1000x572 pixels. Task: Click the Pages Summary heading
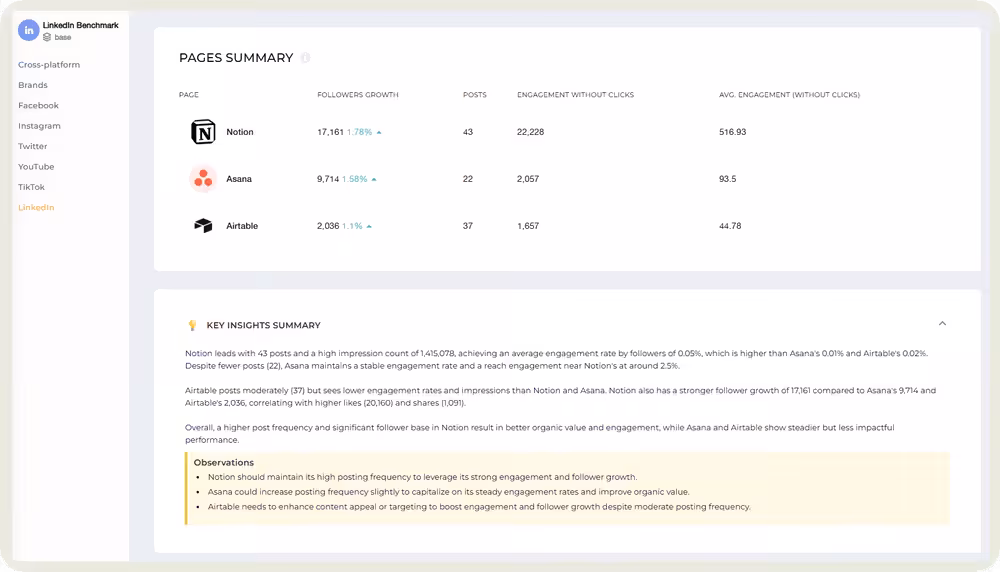(x=236, y=58)
